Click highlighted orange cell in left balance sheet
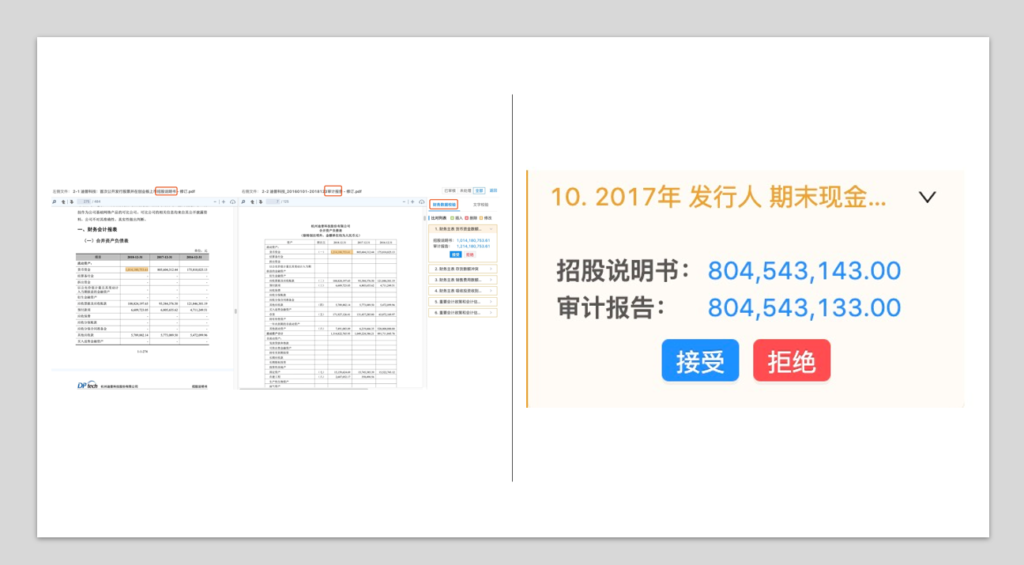 coord(136,269)
